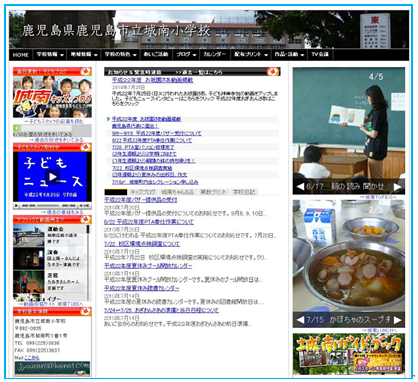Select the 演奏 video thumbnail

29,258
